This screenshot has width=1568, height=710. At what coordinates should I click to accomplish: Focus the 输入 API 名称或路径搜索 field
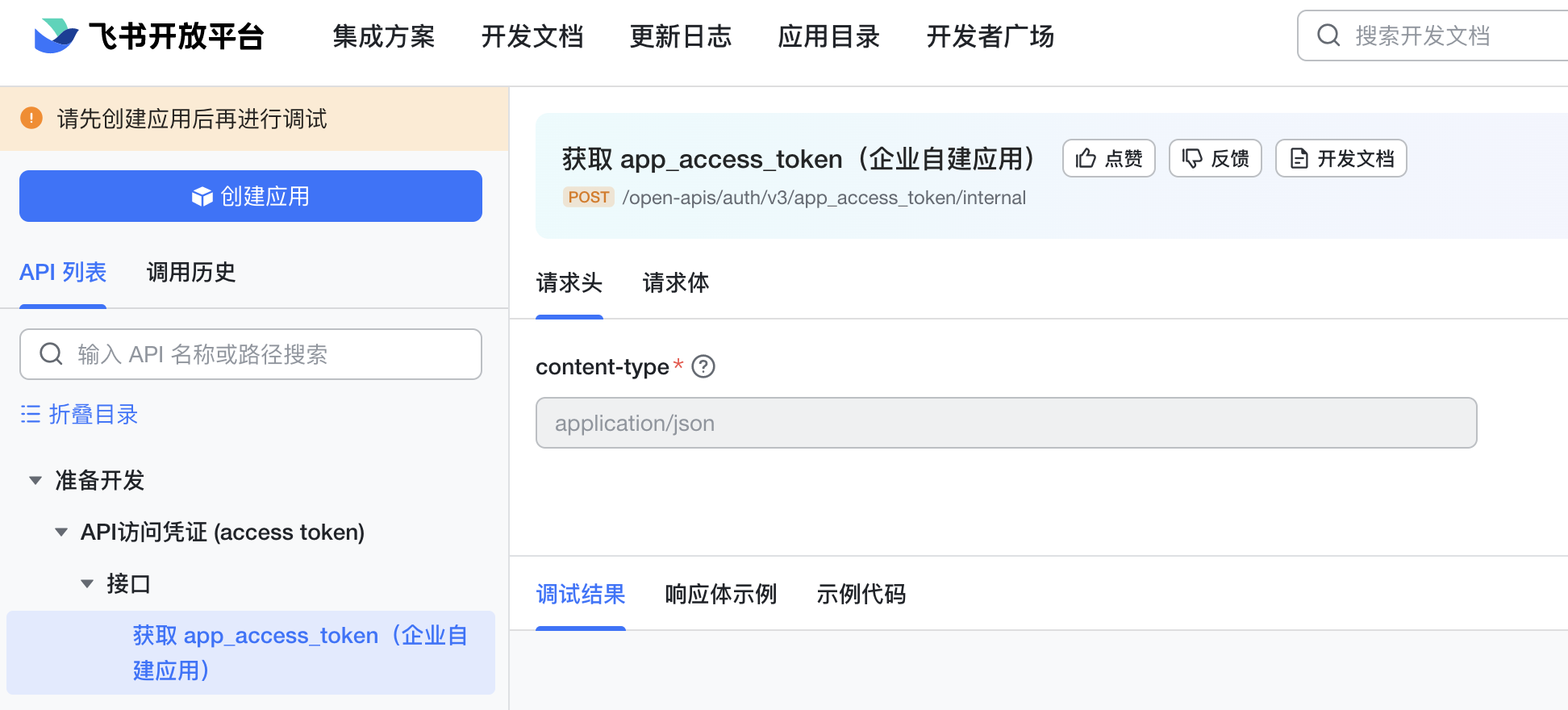pos(251,354)
